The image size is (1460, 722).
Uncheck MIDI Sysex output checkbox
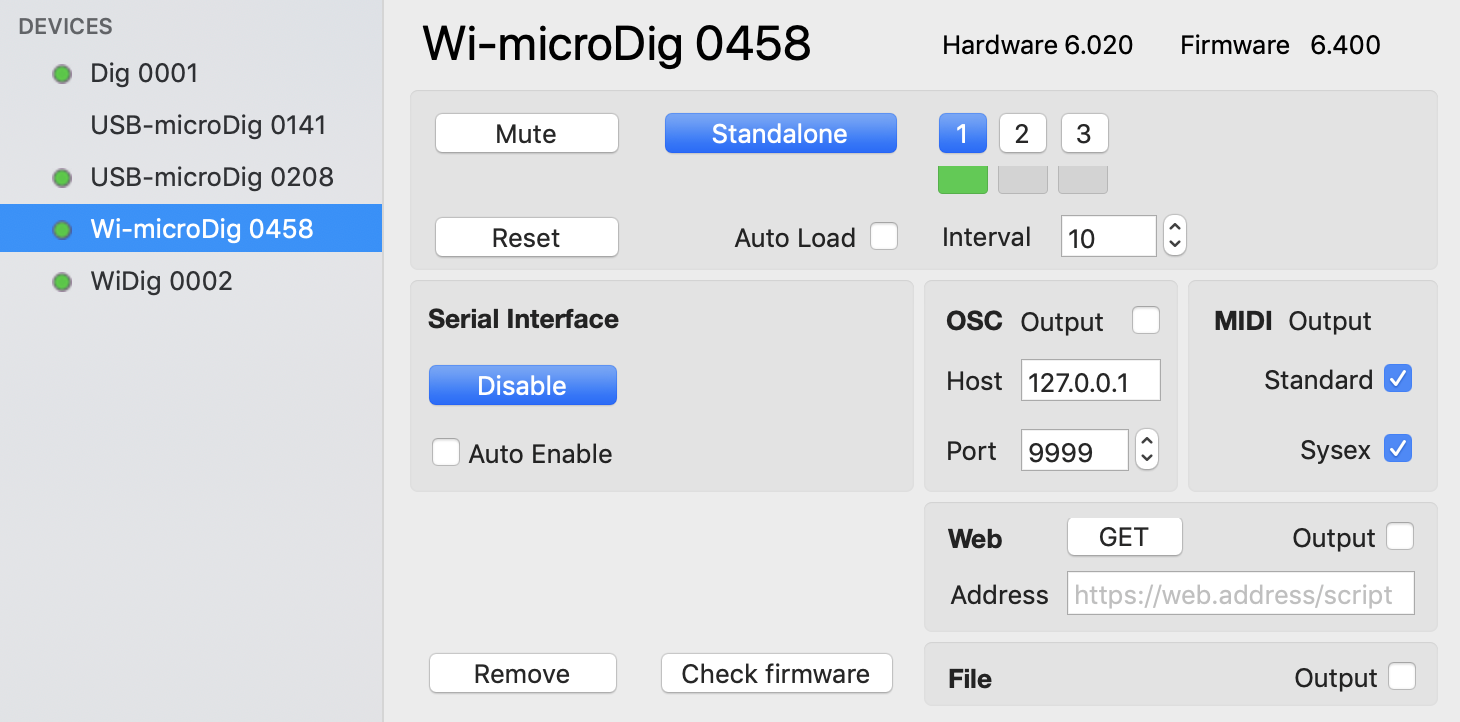pos(1398,448)
